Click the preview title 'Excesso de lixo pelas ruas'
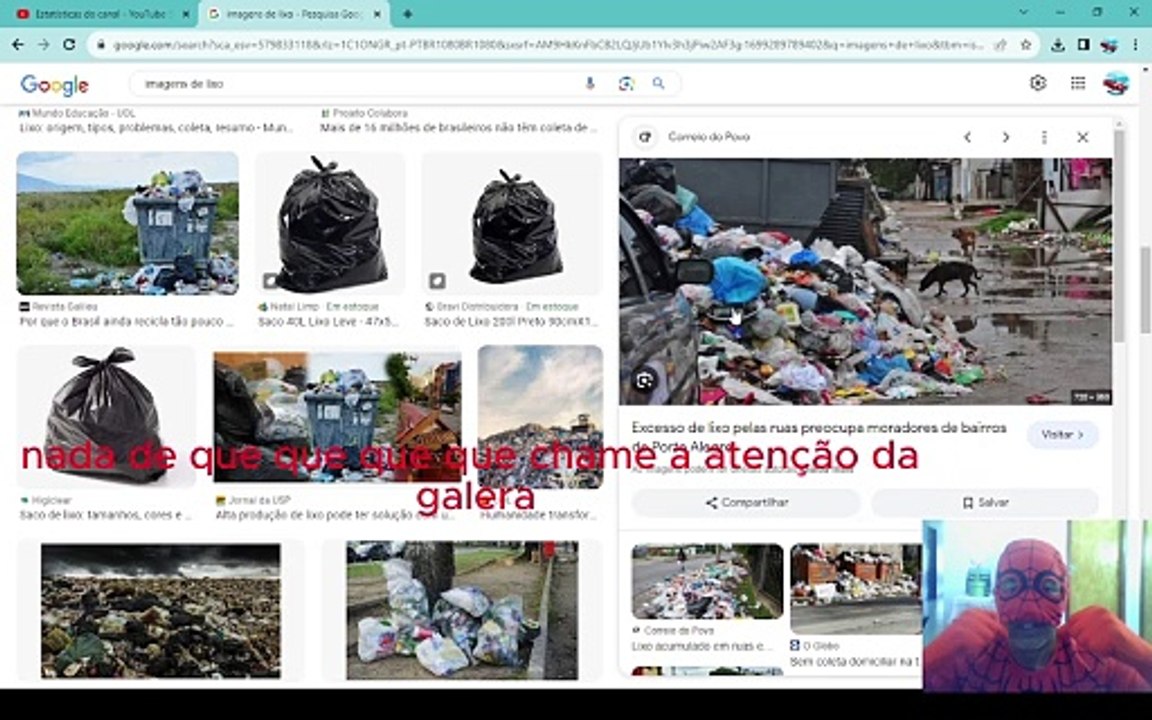 click(819, 436)
